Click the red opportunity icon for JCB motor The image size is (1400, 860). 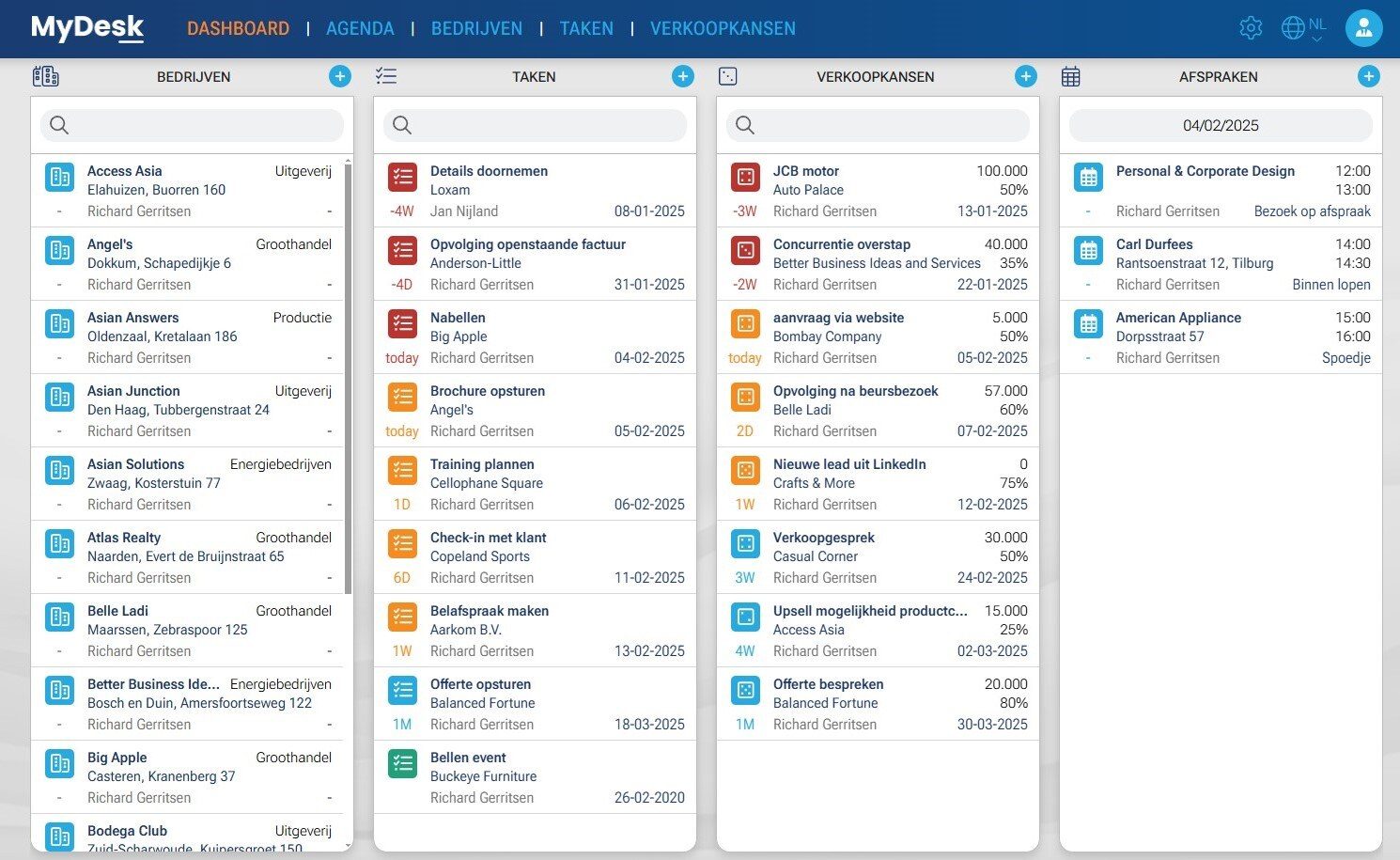click(745, 177)
